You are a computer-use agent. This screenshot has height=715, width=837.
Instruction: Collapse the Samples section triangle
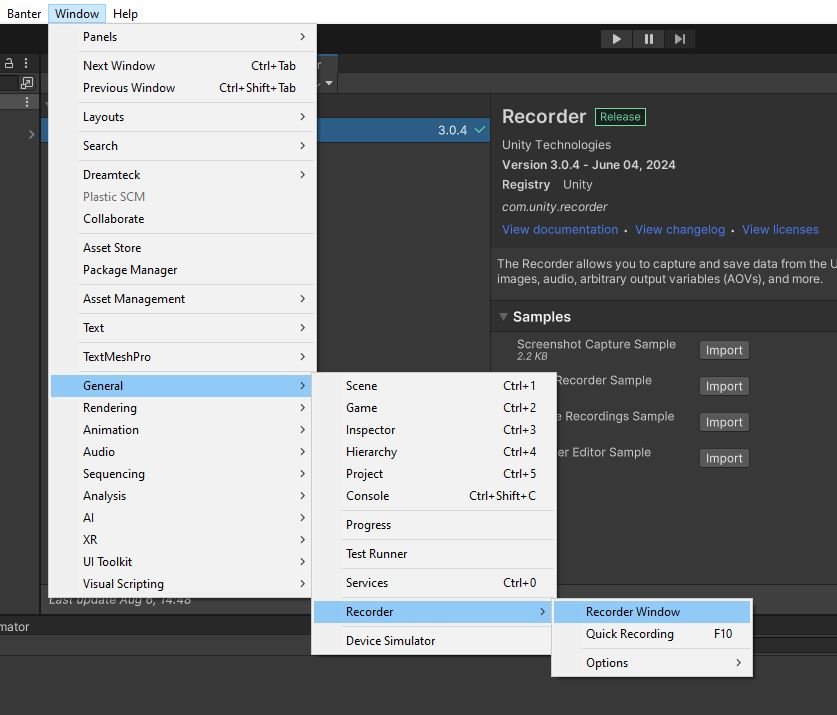(x=503, y=317)
